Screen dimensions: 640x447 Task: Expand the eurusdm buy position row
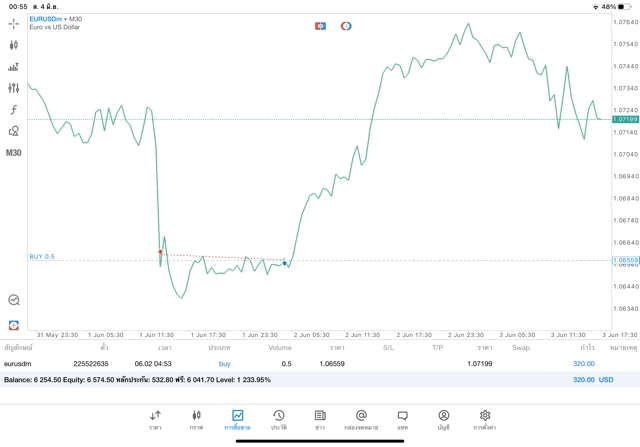tap(300, 364)
